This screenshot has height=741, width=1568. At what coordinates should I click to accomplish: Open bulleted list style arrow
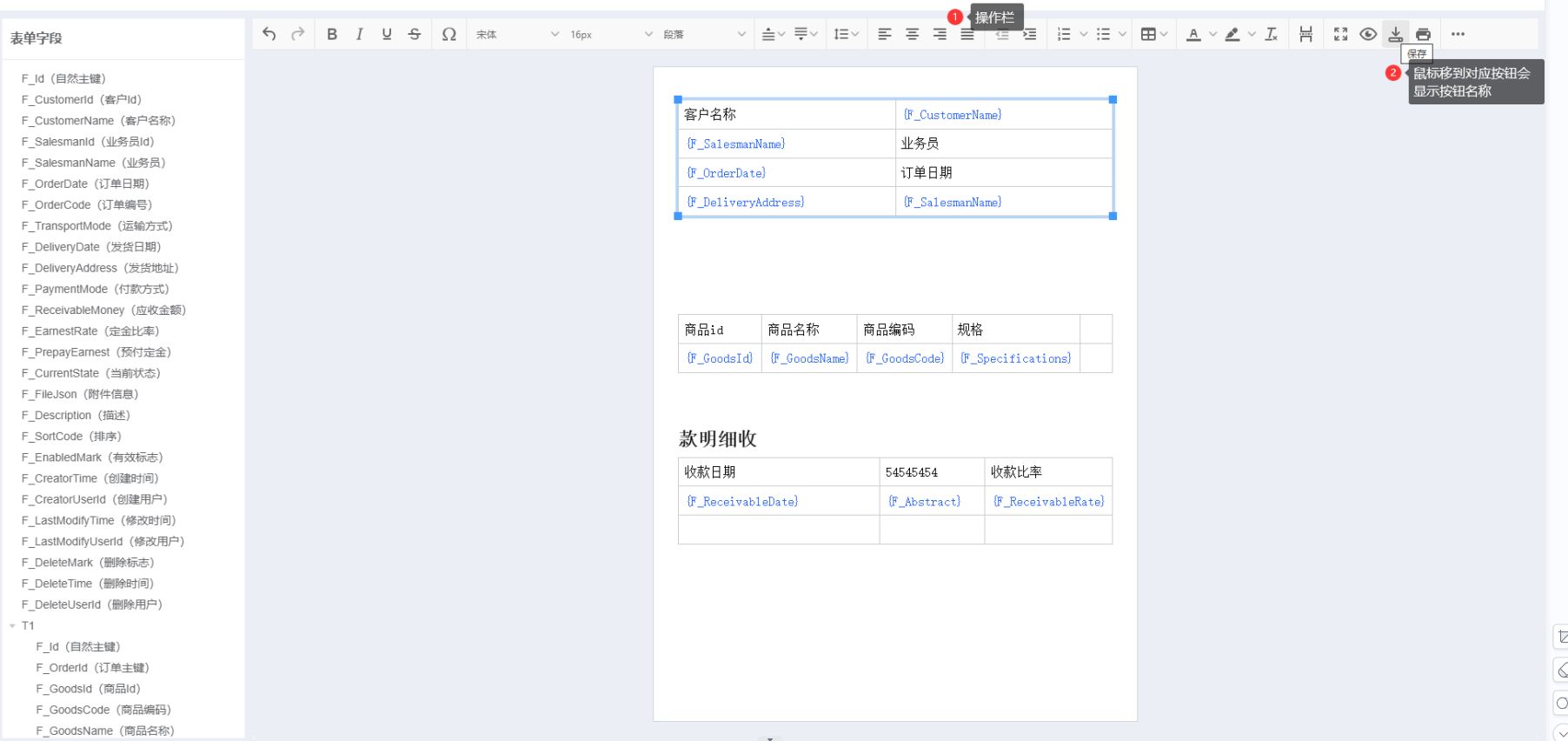point(1122,34)
